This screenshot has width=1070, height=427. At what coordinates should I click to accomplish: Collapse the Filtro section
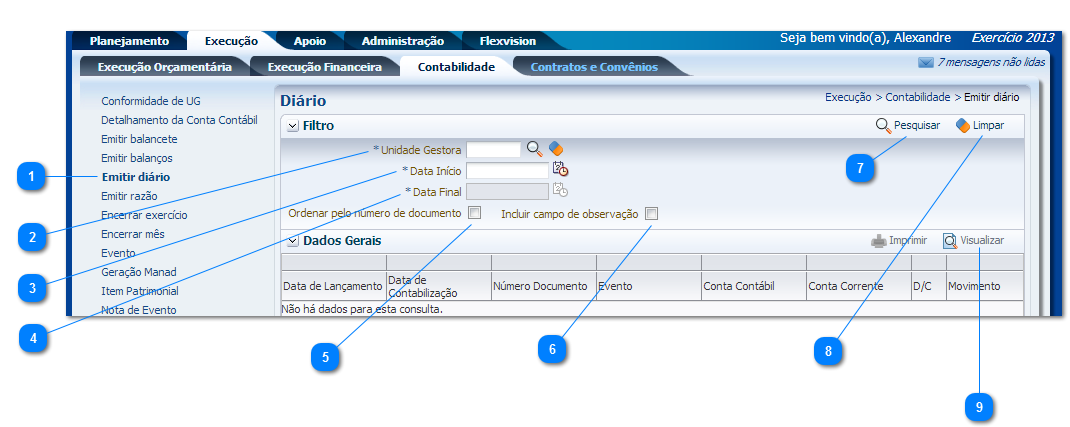292,126
